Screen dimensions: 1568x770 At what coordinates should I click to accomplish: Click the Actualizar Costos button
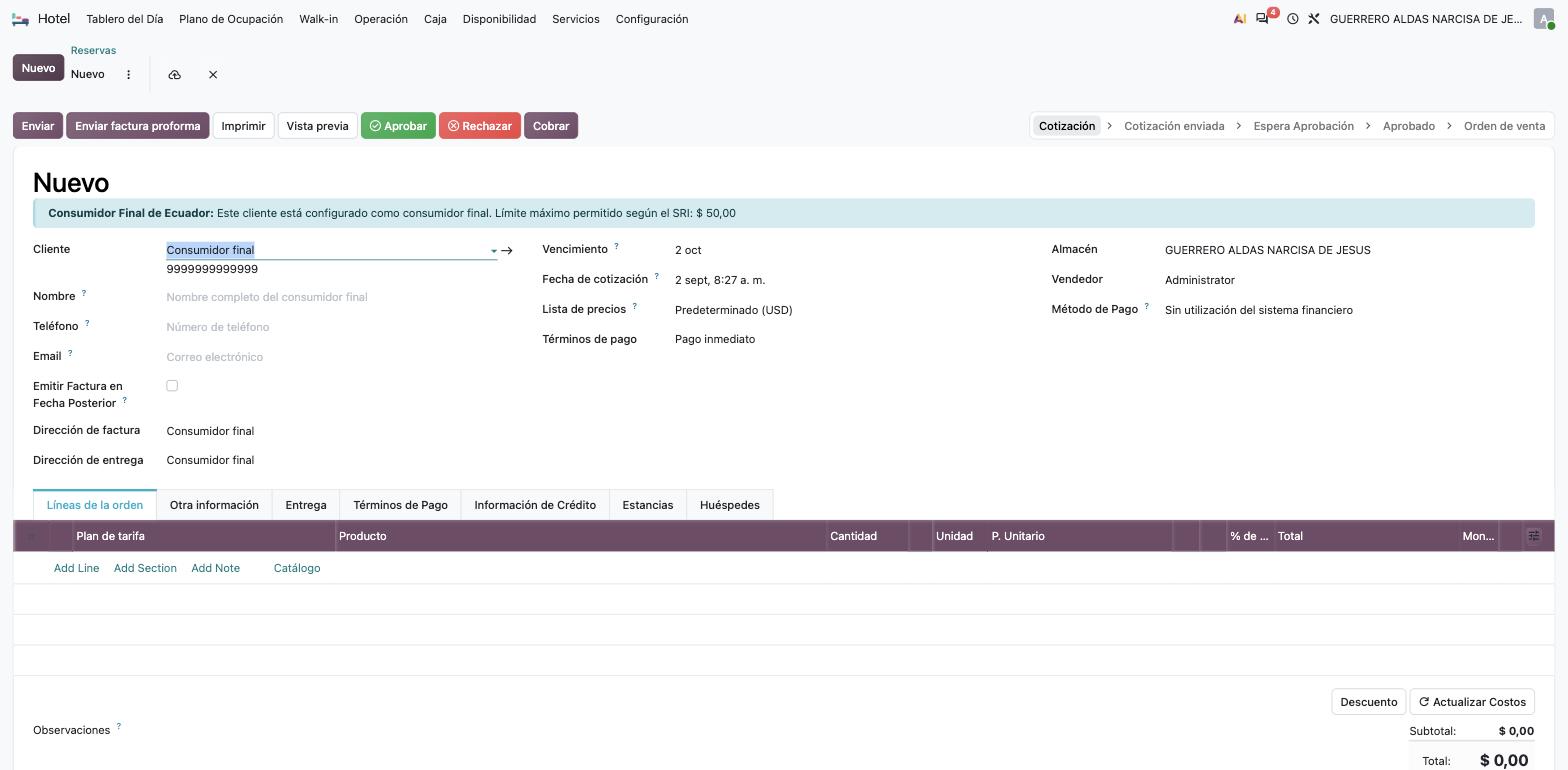(1472, 702)
